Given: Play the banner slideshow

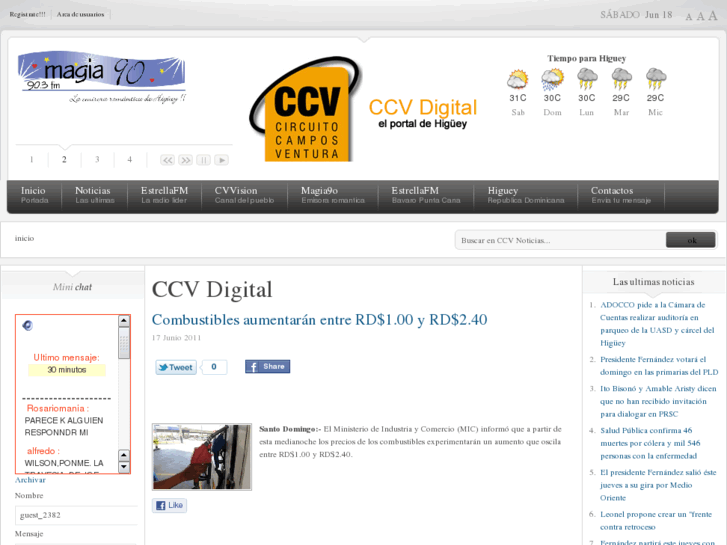Looking at the screenshot, I should click(222, 160).
